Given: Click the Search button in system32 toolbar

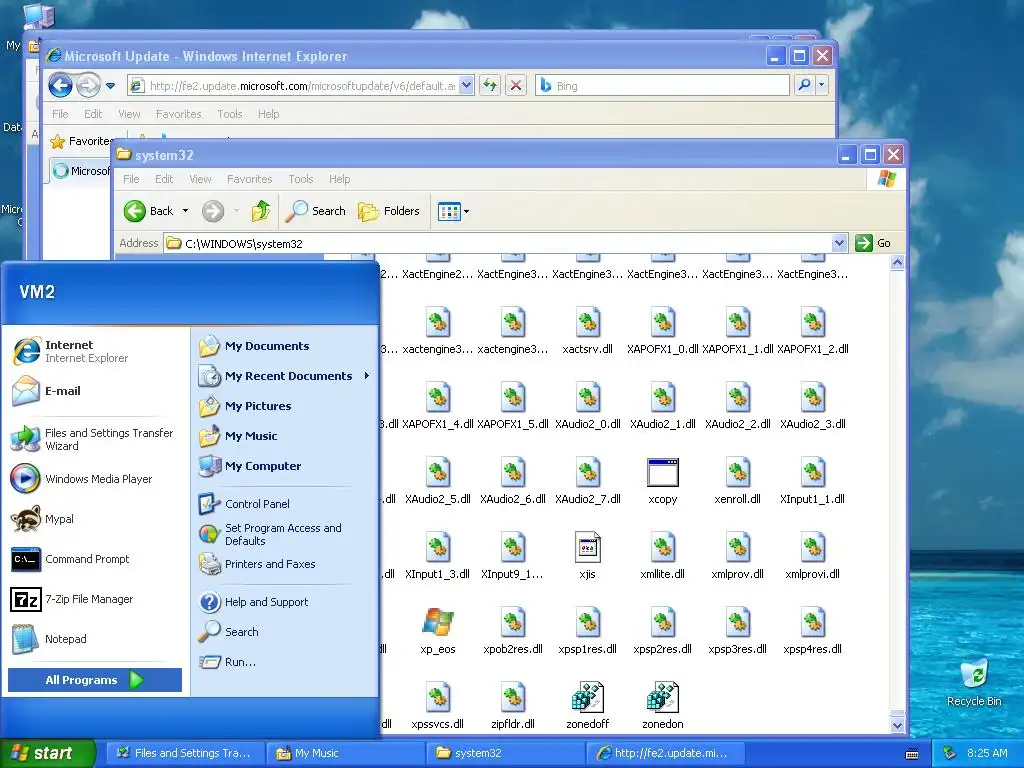Looking at the screenshot, I should coord(315,211).
